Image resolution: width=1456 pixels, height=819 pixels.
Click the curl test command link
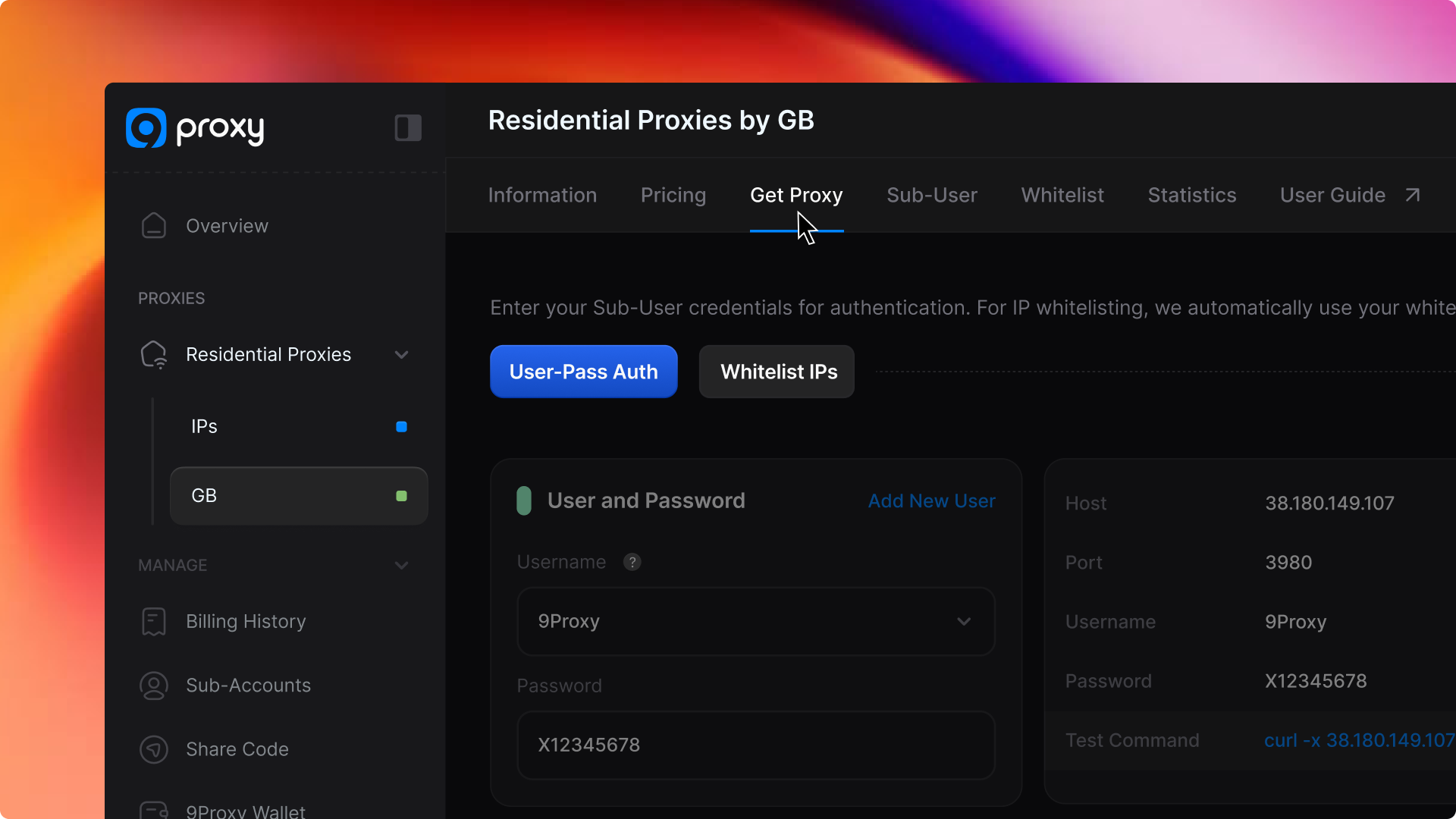(x=1359, y=740)
